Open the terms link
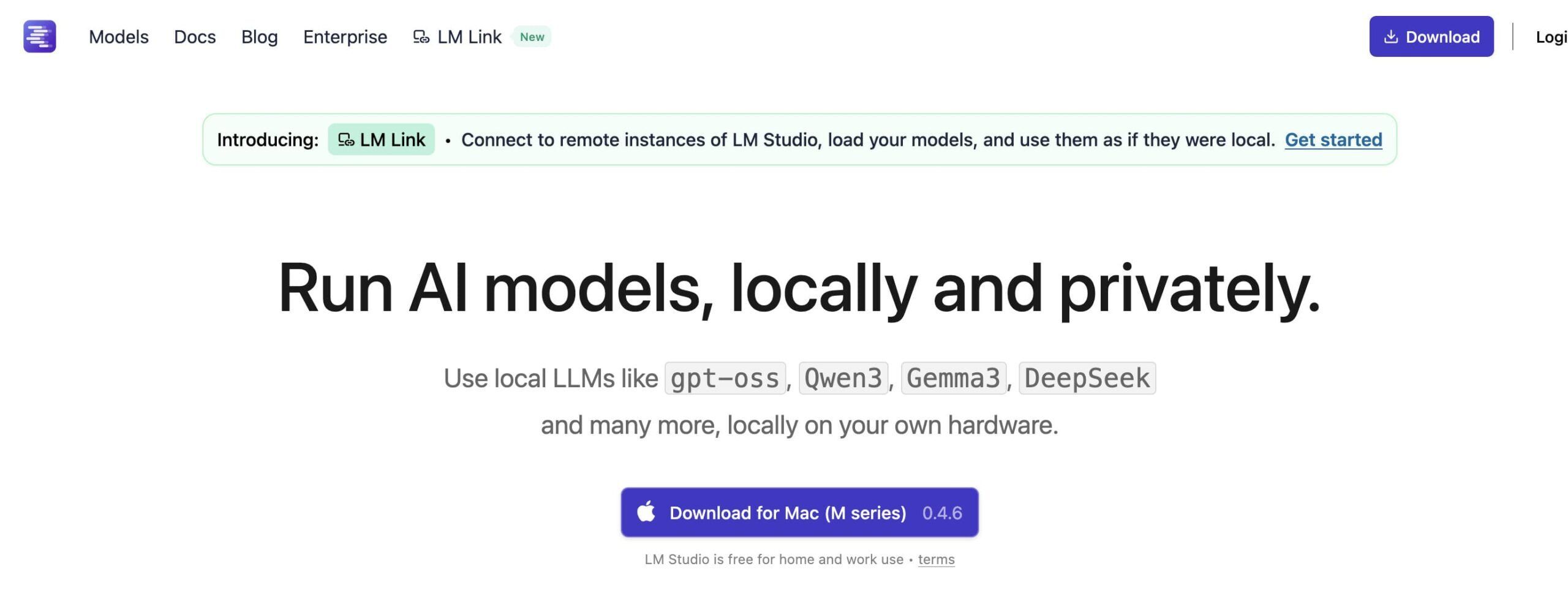This screenshot has height=604, width=1568. coord(936,559)
